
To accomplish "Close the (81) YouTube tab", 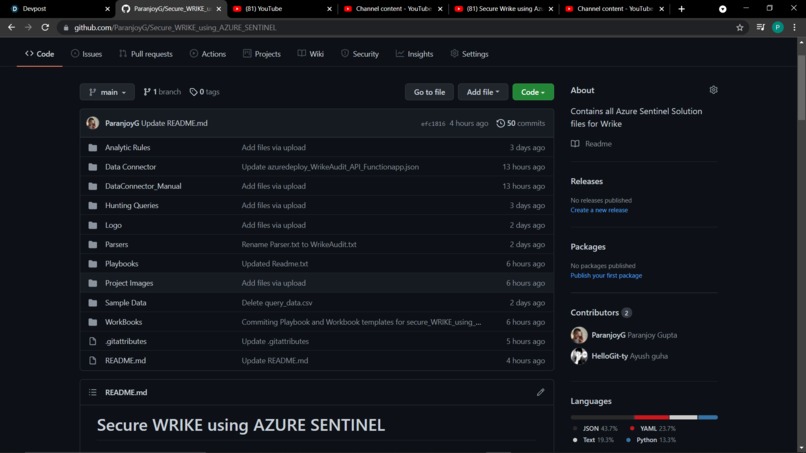I will [x=329, y=9].
